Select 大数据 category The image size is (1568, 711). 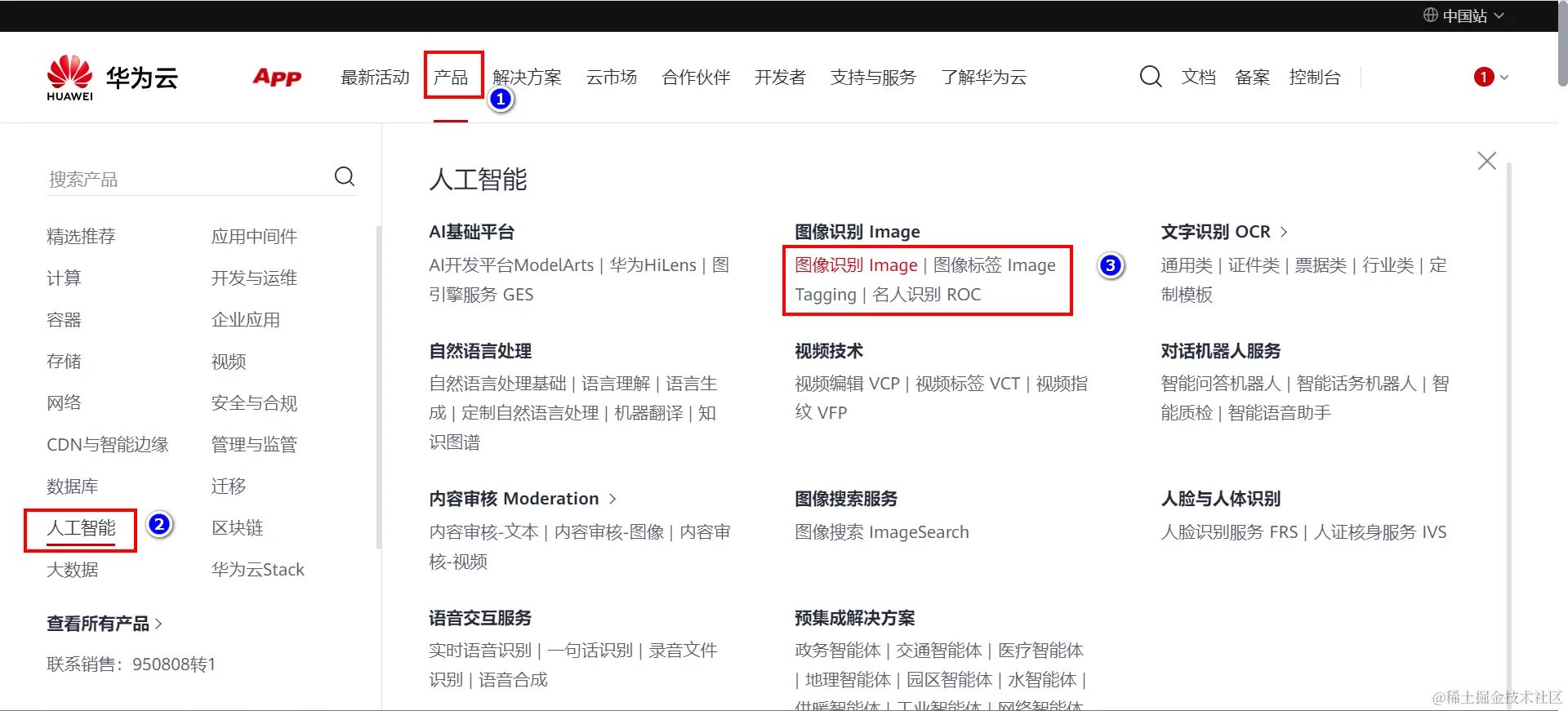(73, 570)
